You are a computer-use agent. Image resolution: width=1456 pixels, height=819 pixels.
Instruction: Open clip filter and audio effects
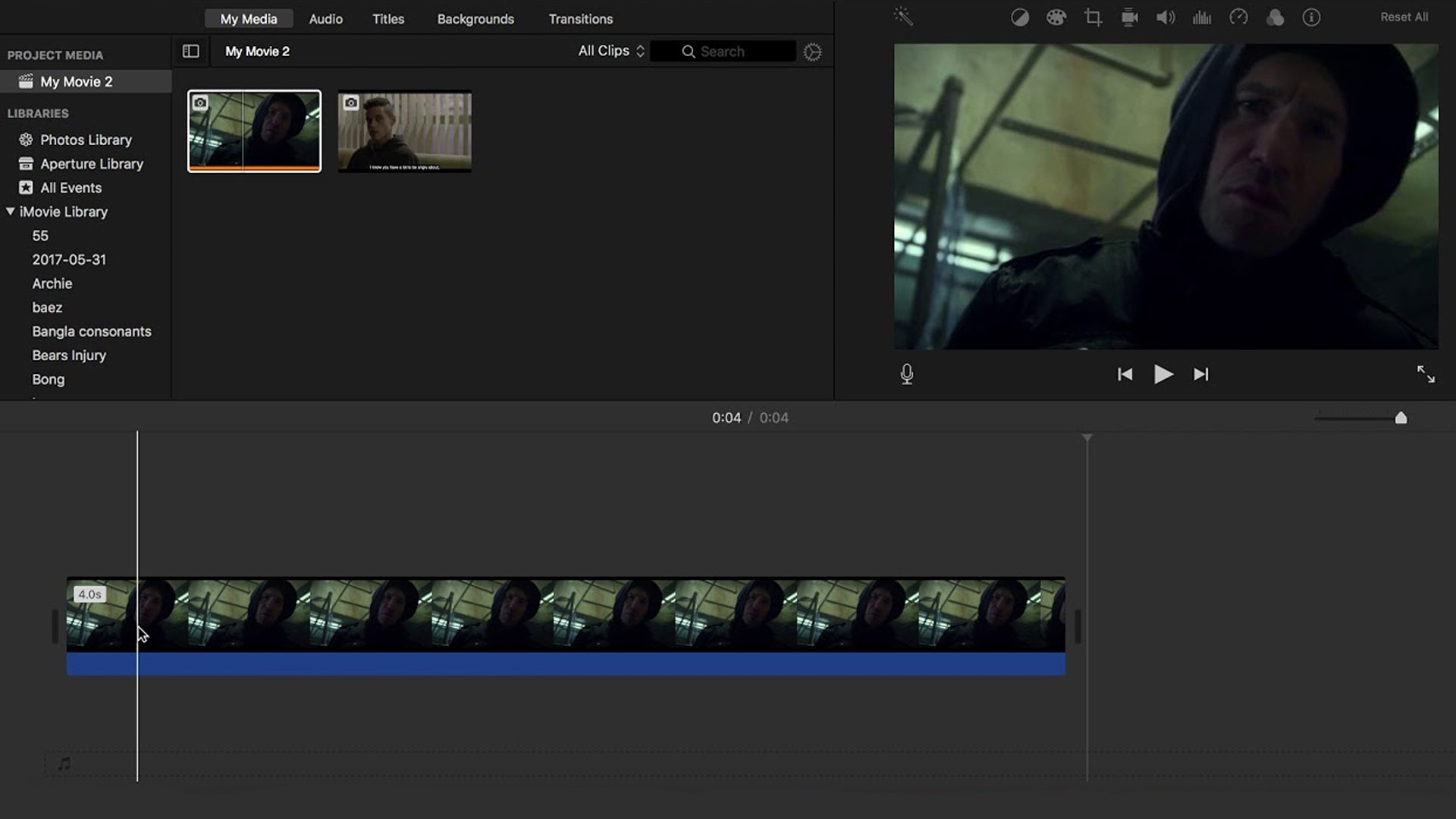pyautogui.click(x=1276, y=17)
